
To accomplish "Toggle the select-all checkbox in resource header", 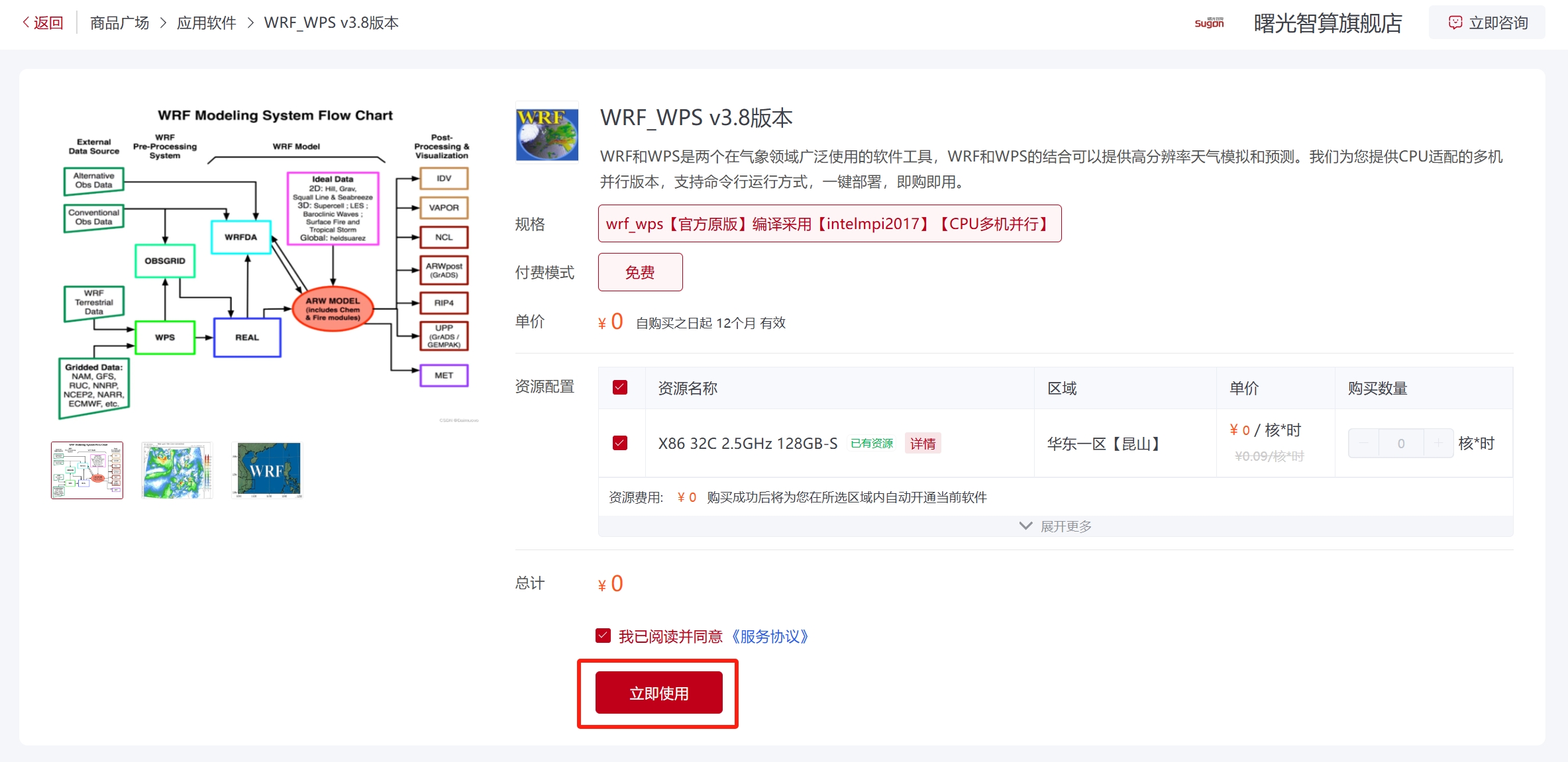I will [620, 387].
